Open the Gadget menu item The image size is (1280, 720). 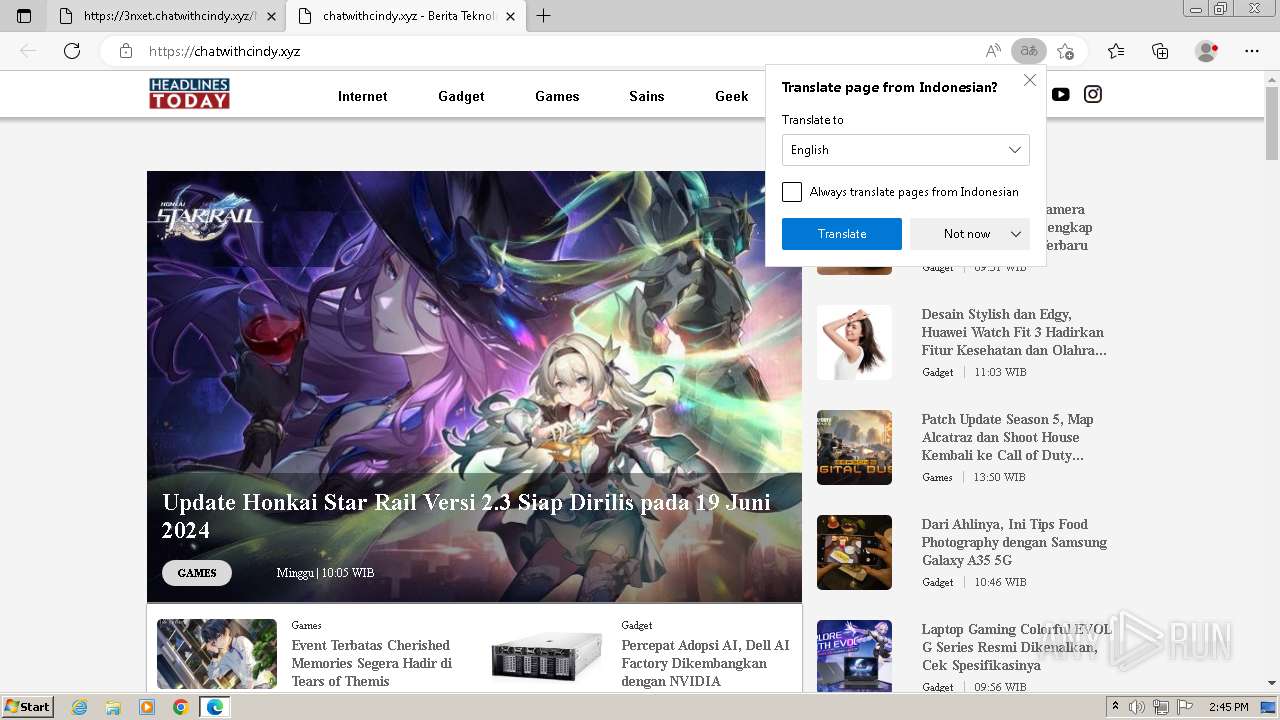461,96
